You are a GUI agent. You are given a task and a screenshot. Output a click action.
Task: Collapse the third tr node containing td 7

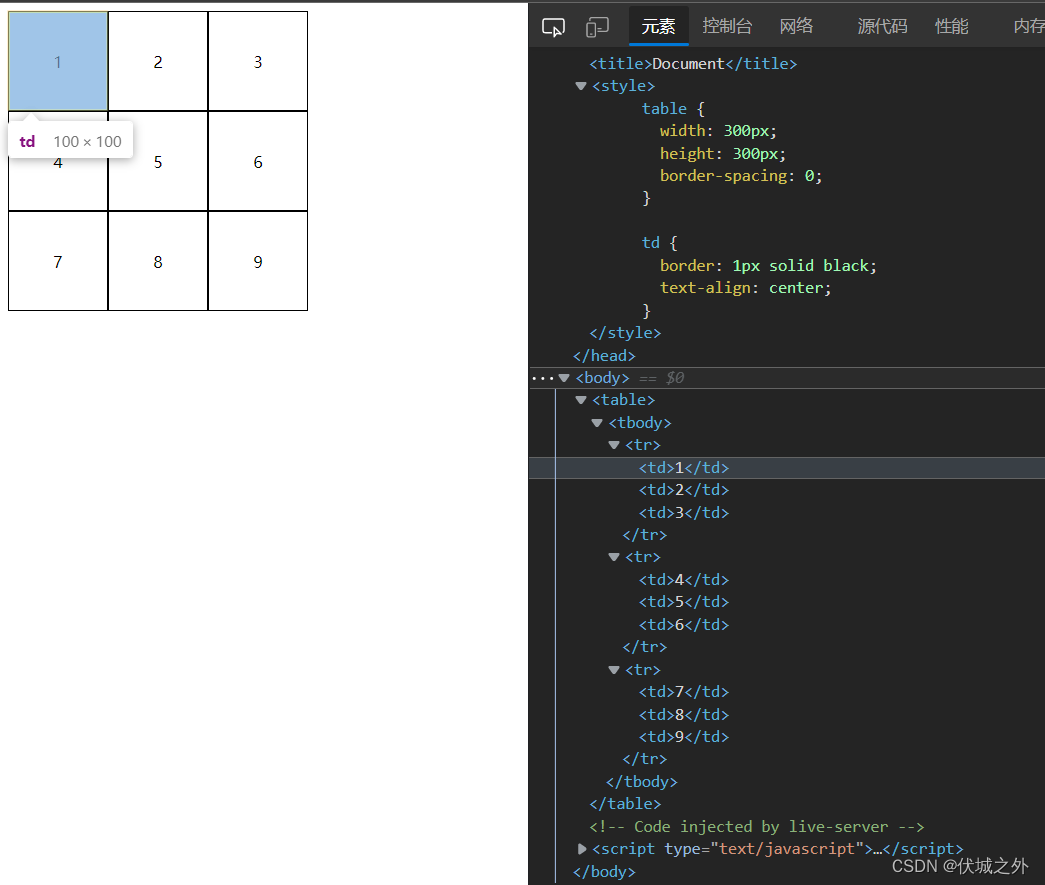click(614, 669)
